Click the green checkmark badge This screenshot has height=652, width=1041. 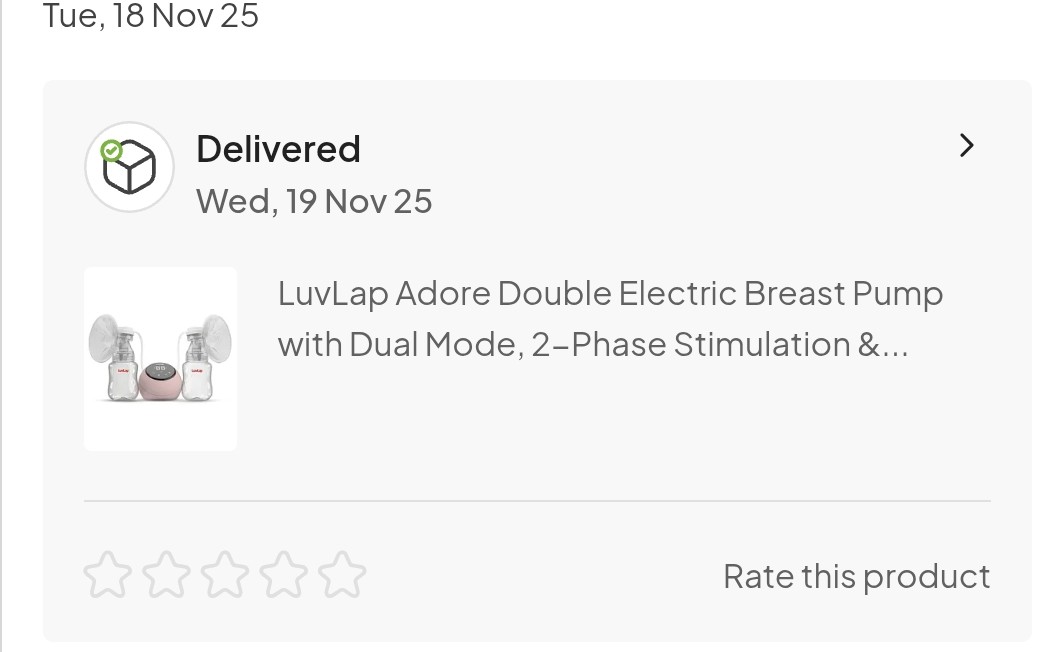pyautogui.click(x=112, y=151)
